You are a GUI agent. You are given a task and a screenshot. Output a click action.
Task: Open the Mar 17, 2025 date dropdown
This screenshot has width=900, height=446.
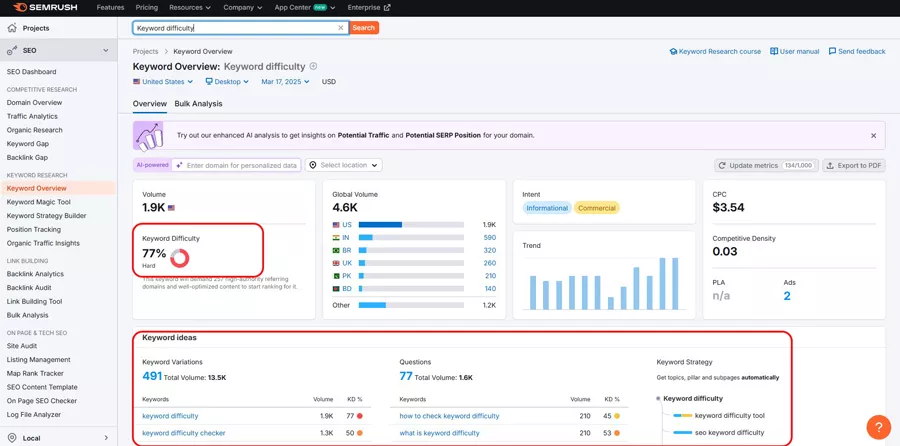point(285,82)
